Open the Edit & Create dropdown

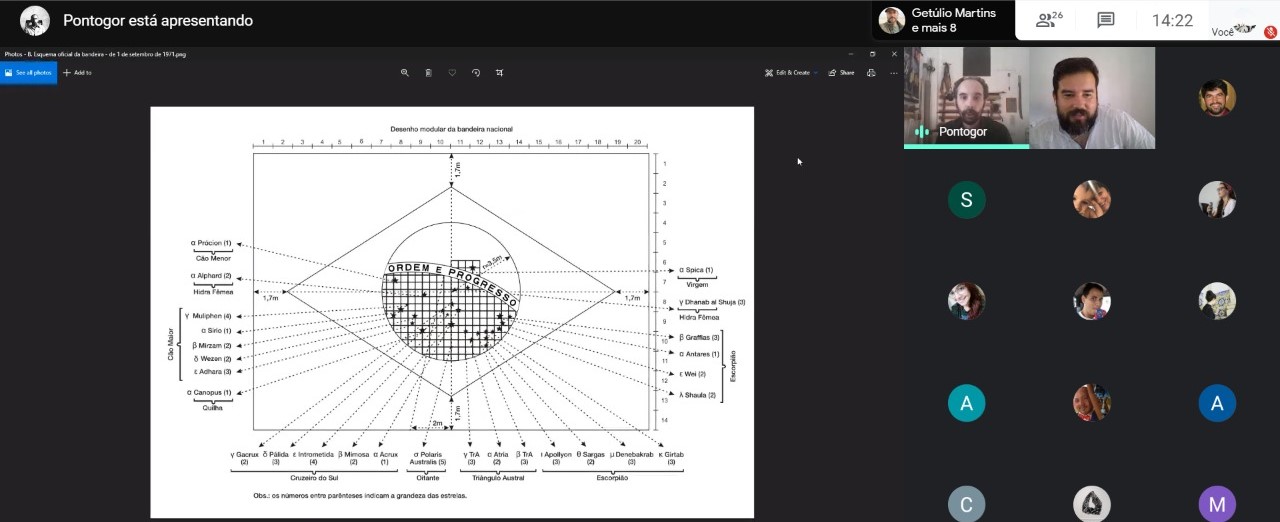click(x=792, y=73)
